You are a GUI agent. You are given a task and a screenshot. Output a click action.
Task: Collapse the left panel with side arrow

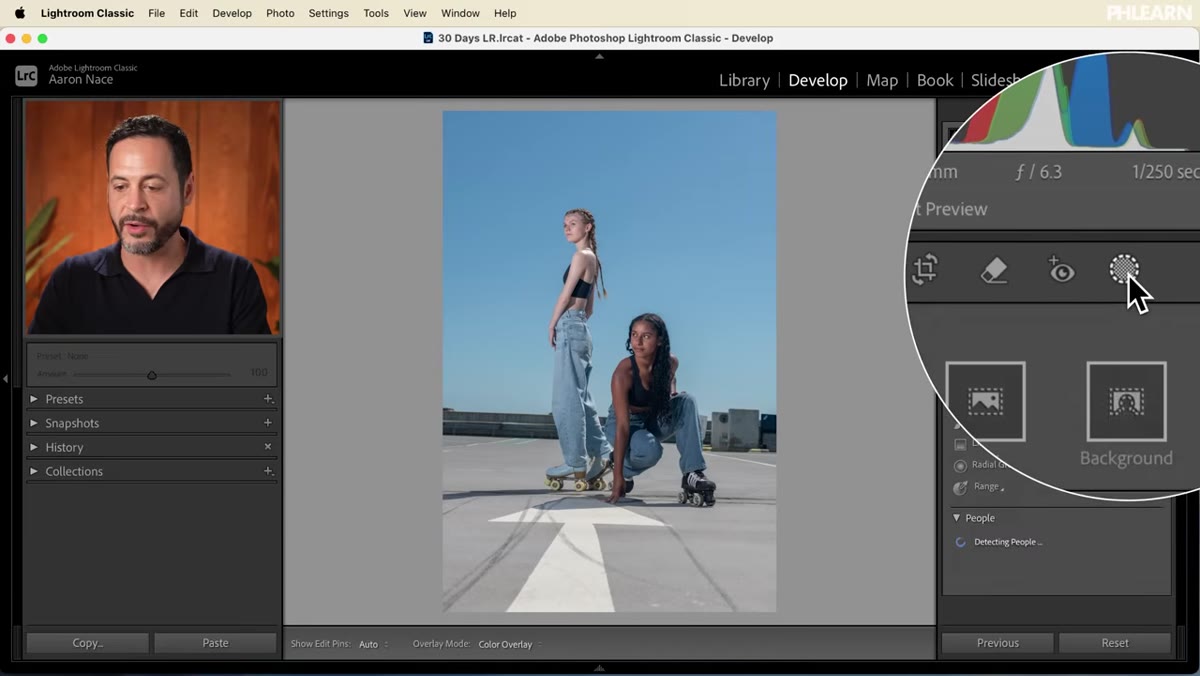tap(5, 379)
